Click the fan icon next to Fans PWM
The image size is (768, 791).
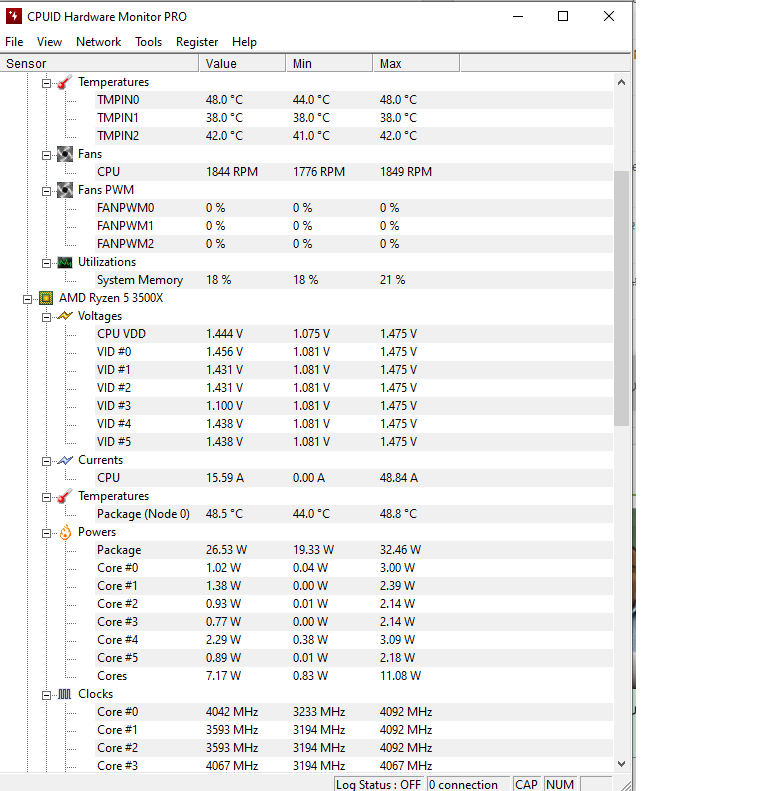click(65, 190)
